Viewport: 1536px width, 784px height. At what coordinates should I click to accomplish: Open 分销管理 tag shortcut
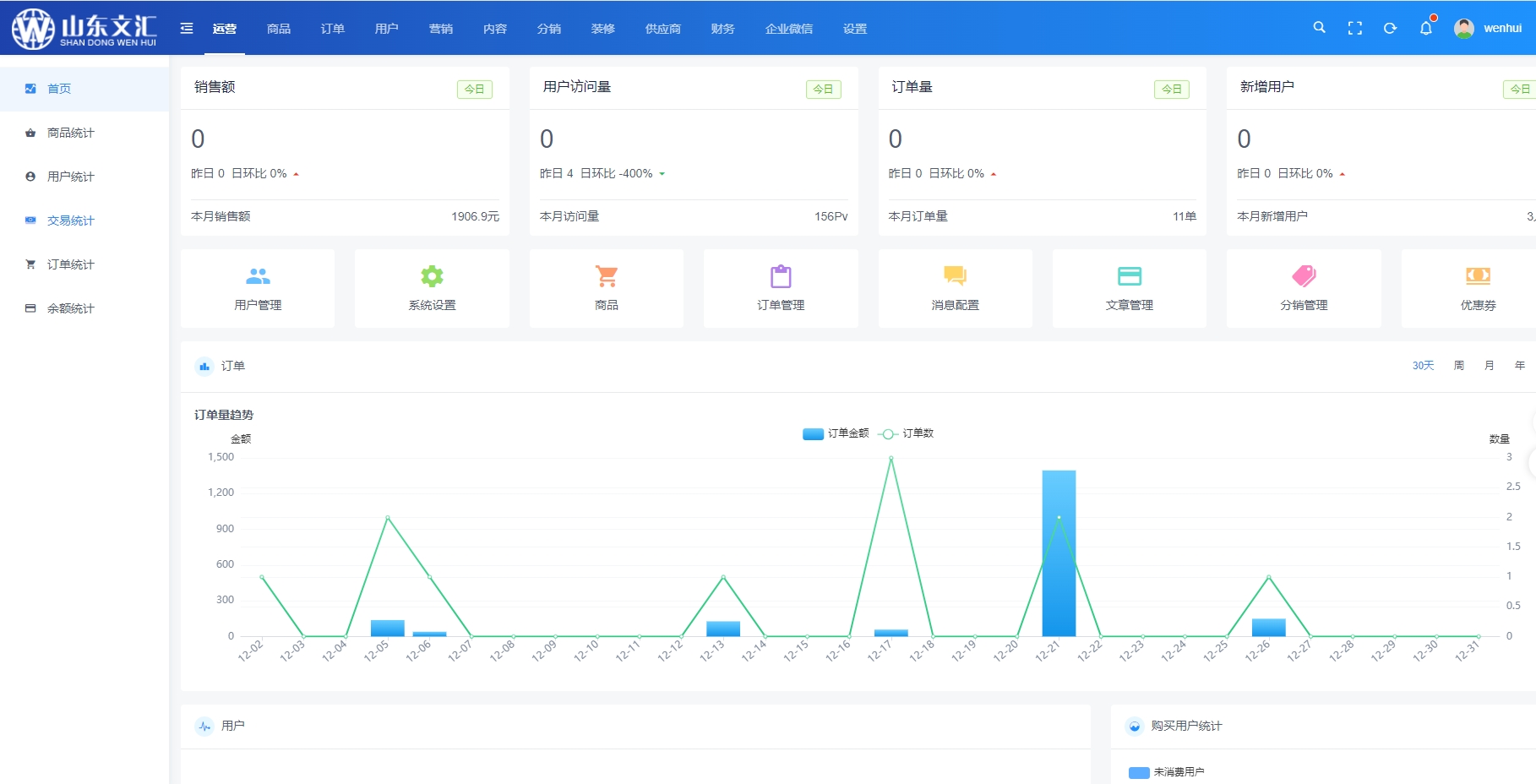point(1304,288)
